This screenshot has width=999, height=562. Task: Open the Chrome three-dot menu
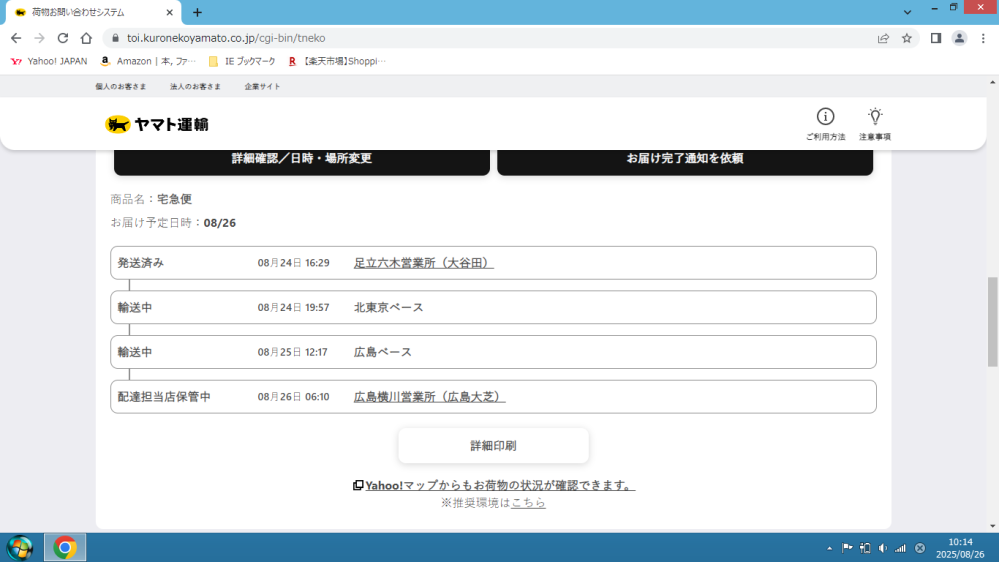983,38
